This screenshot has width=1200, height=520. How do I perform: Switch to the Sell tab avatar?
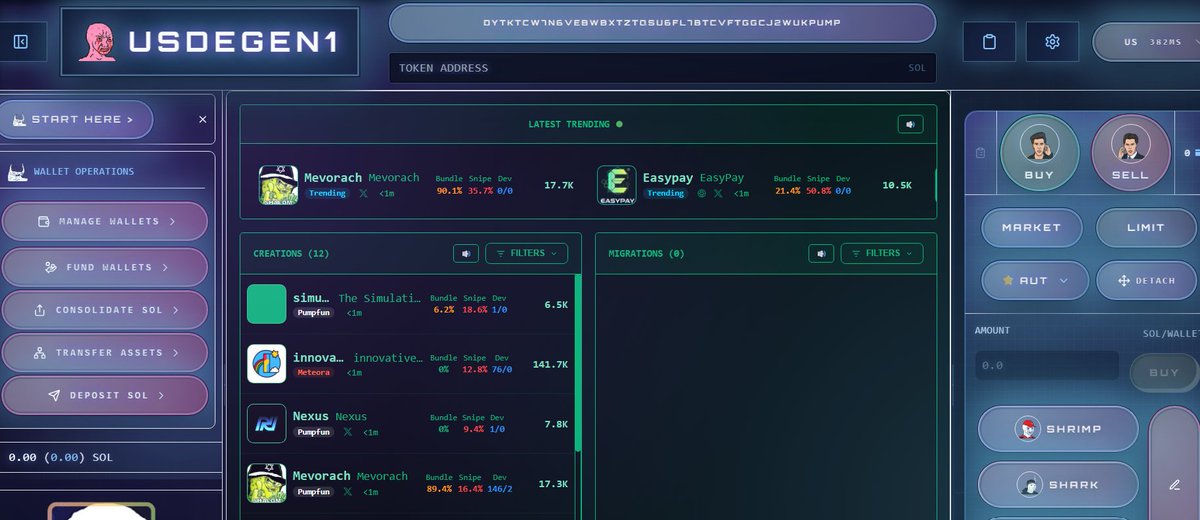(1130, 153)
